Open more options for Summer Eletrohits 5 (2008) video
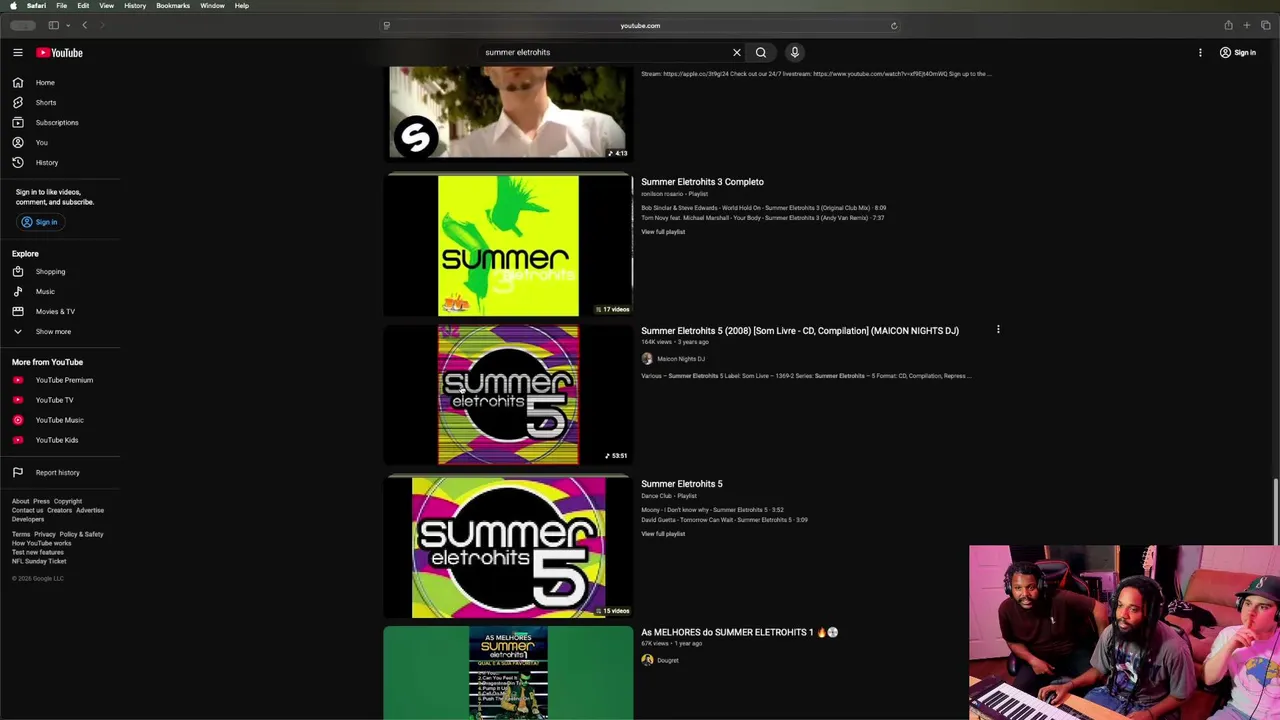Screen dimensions: 1280x720 (x=998, y=329)
